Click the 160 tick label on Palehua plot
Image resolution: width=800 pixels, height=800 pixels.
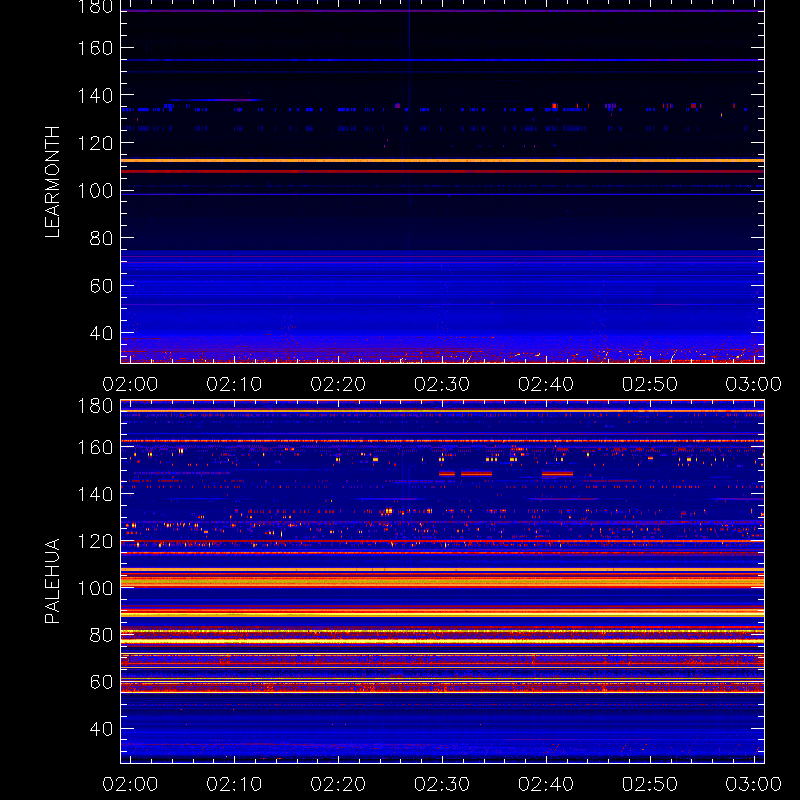pos(95,447)
